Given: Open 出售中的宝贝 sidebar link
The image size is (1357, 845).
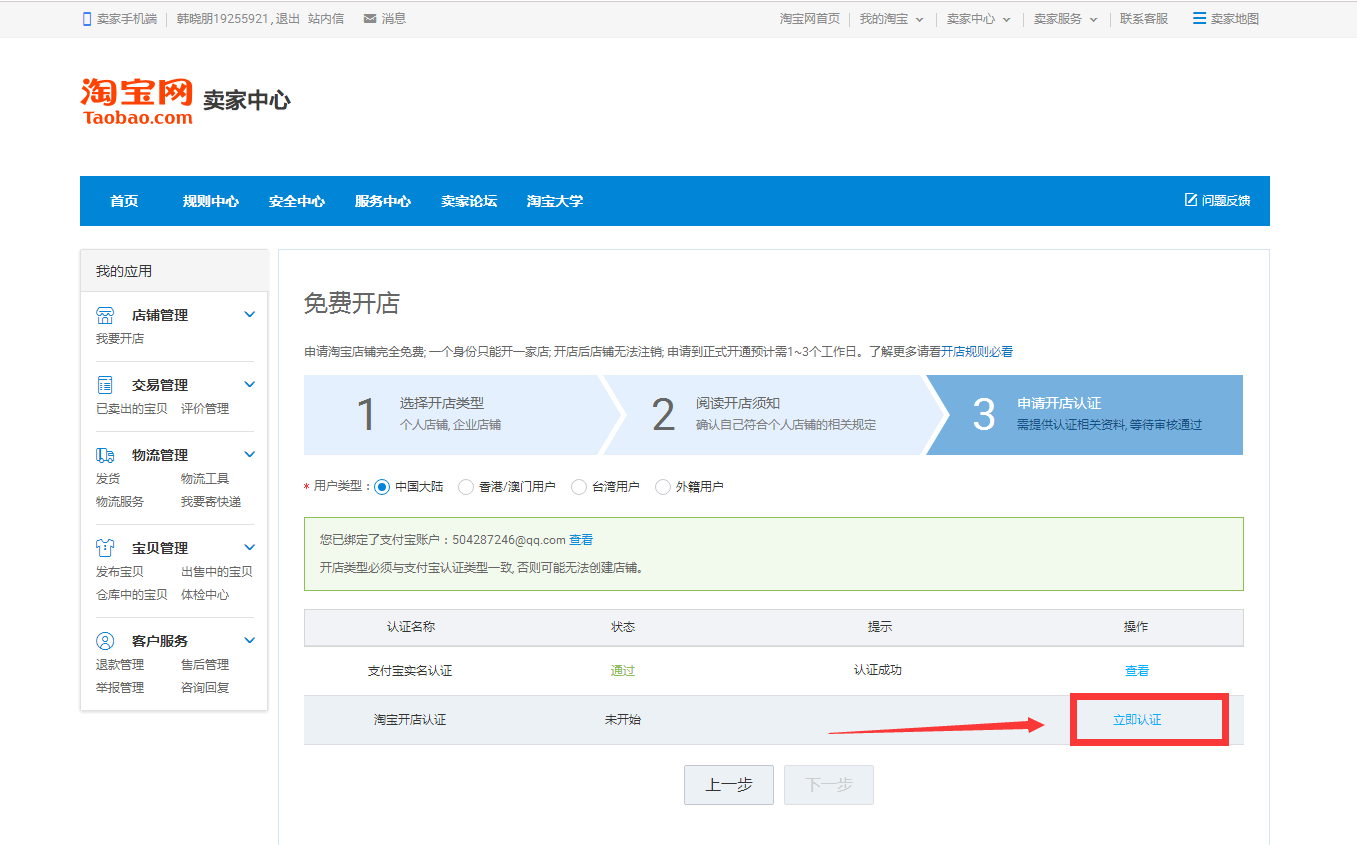Looking at the screenshot, I should pos(217,572).
